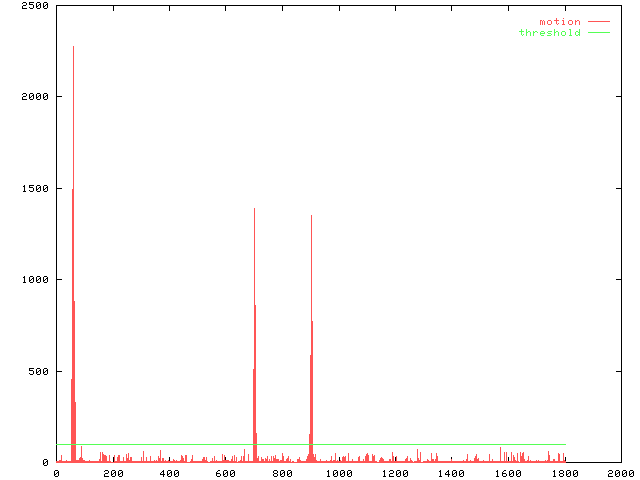
Task: Select the tallest motion peak's tip
Action: click(73, 47)
